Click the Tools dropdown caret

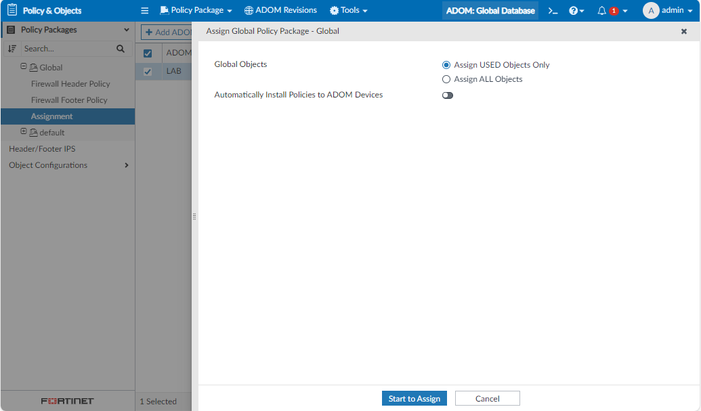pyautogui.click(x=365, y=11)
